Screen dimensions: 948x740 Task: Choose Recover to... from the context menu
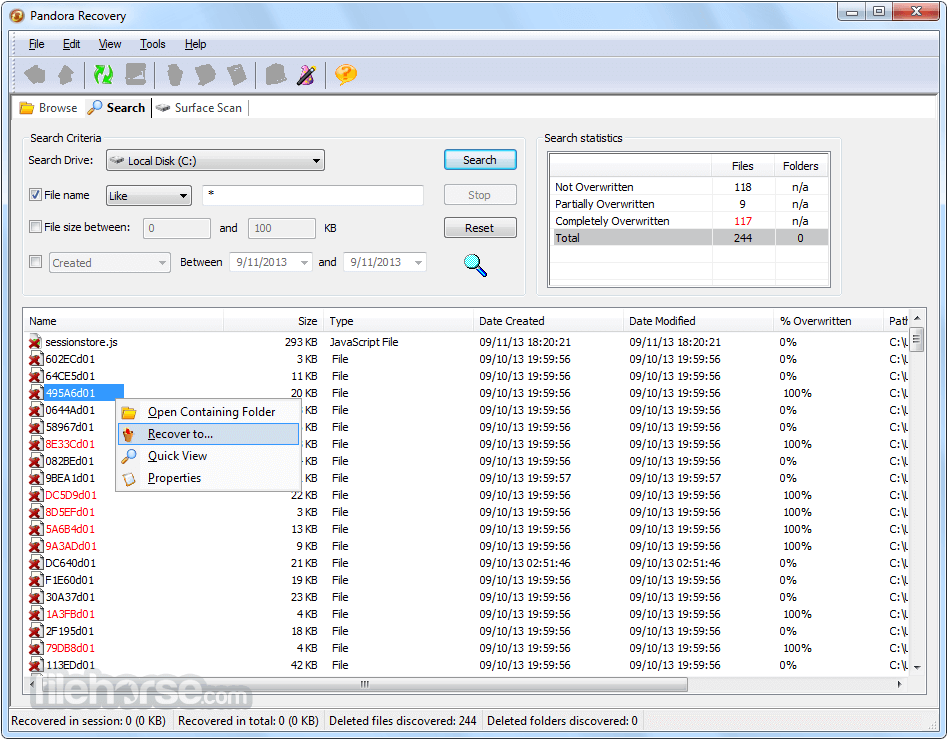pyautogui.click(x=209, y=434)
